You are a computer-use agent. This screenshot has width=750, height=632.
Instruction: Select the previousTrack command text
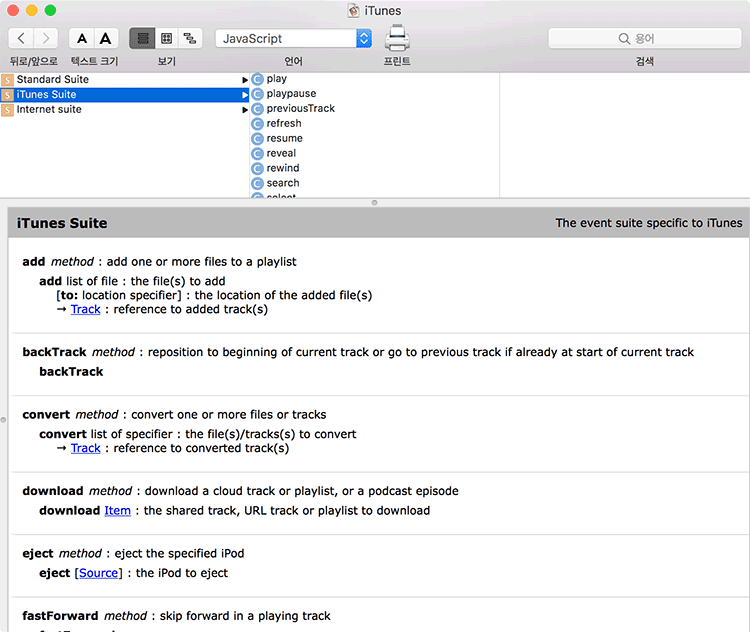[x=300, y=108]
